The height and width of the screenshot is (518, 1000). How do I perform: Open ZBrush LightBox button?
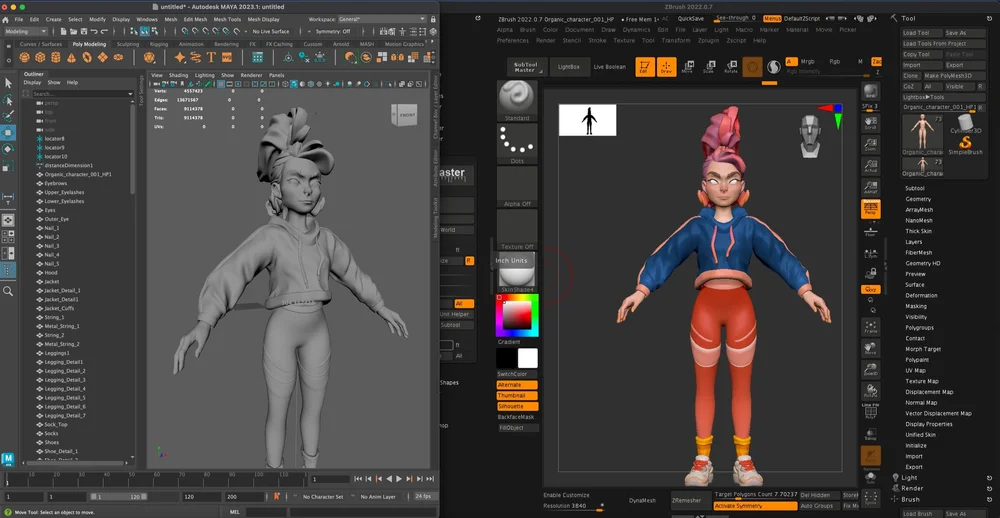coord(569,66)
